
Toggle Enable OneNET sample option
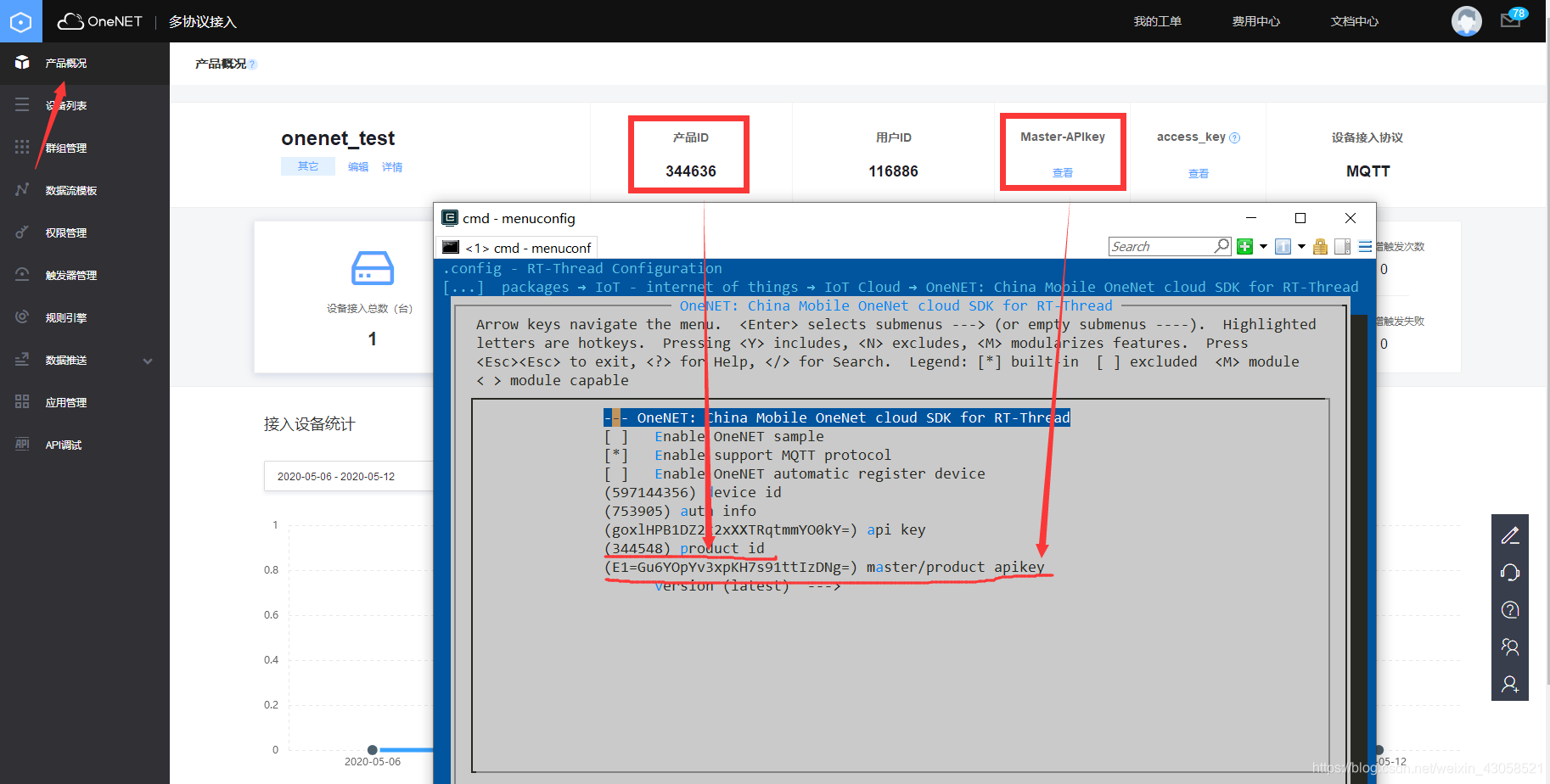coord(713,436)
